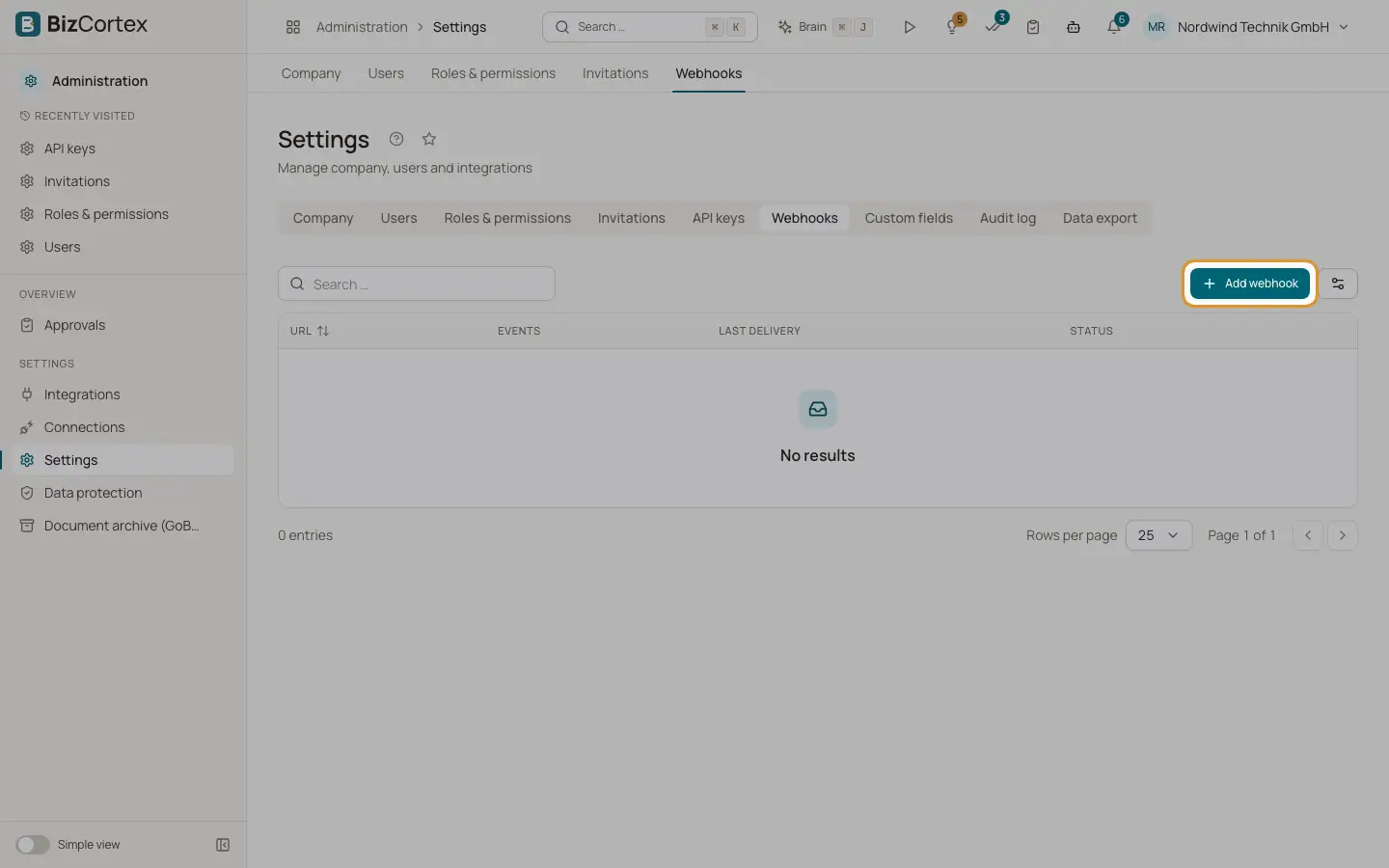
Task: Open the checkmark tasks icon with badge 3
Action: pos(994,26)
